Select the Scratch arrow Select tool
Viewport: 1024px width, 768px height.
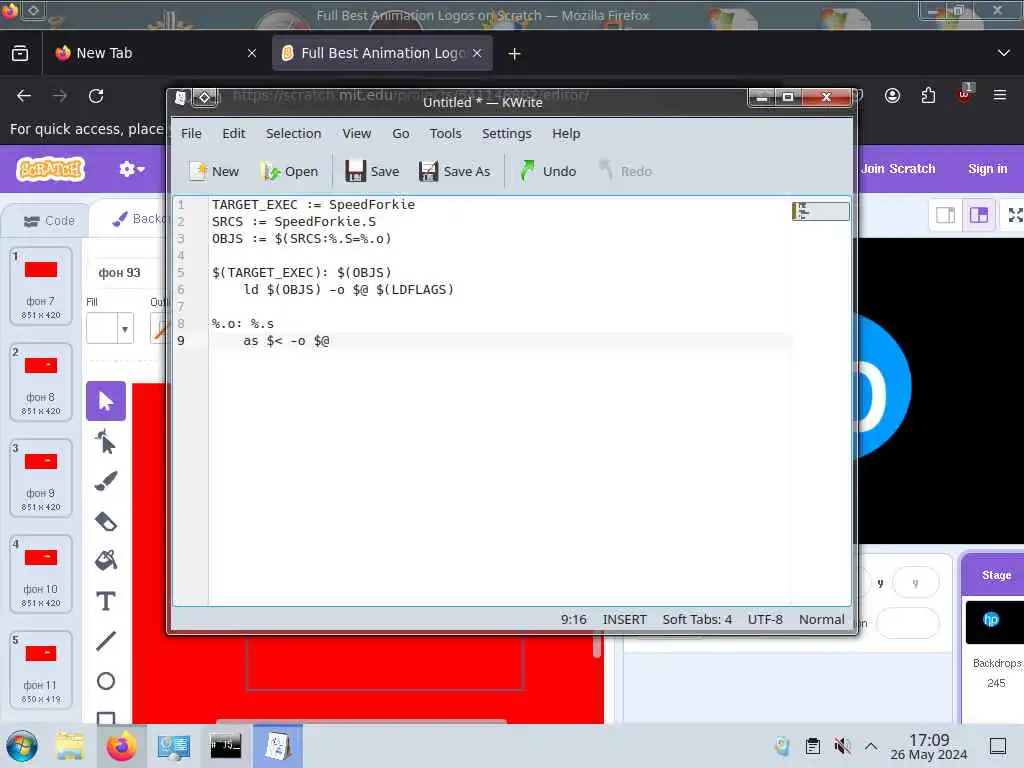click(x=106, y=400)
